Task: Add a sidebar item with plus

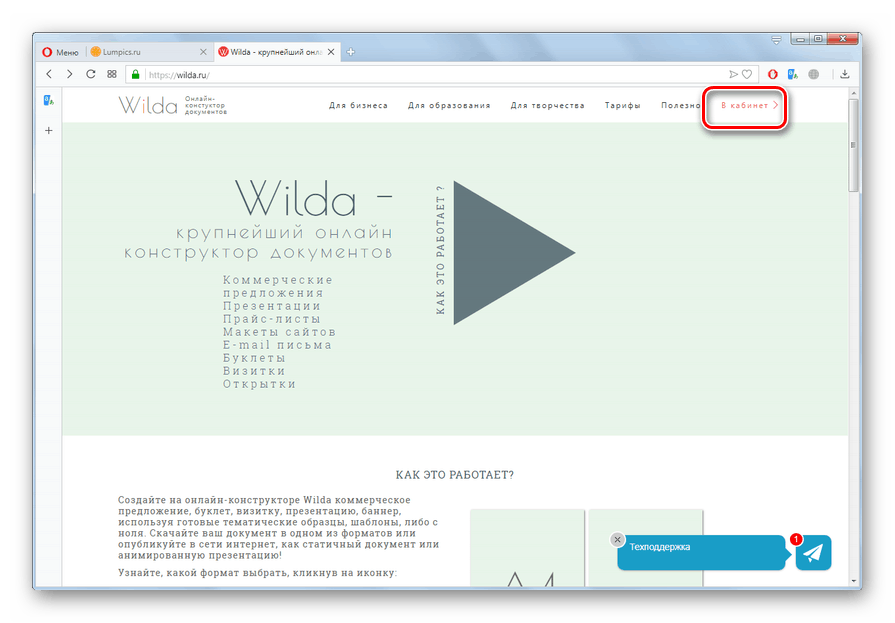Action: (x=49, y=131)
